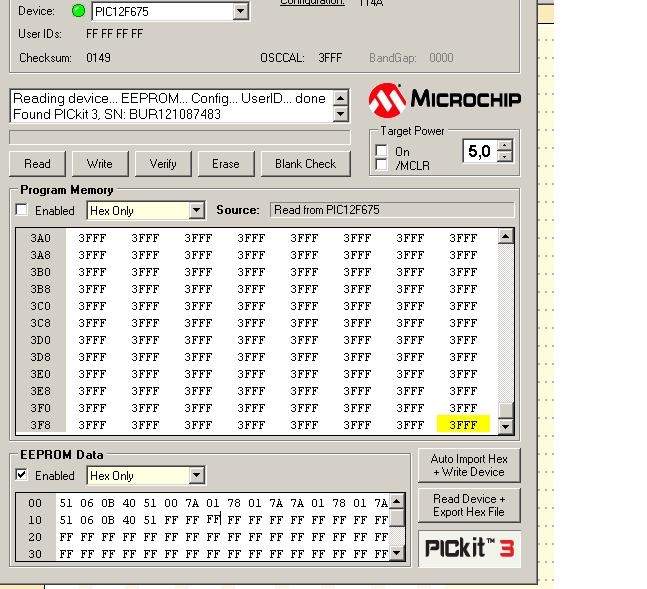Click the 5,0 voltage field

pyautogui.click(x=480, y=151)
